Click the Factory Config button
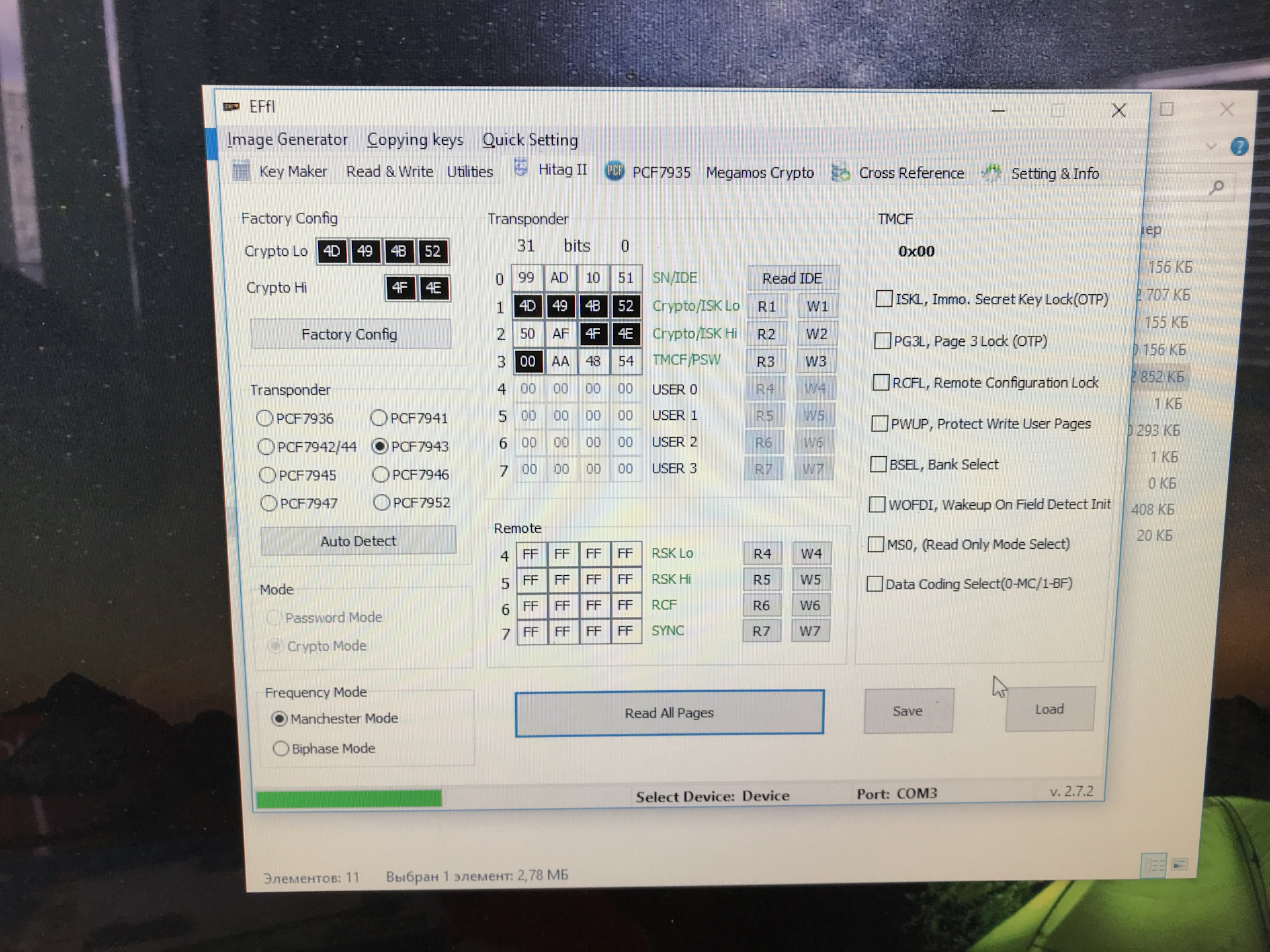This screenshot has height=952, width=1270. (350, 335)
